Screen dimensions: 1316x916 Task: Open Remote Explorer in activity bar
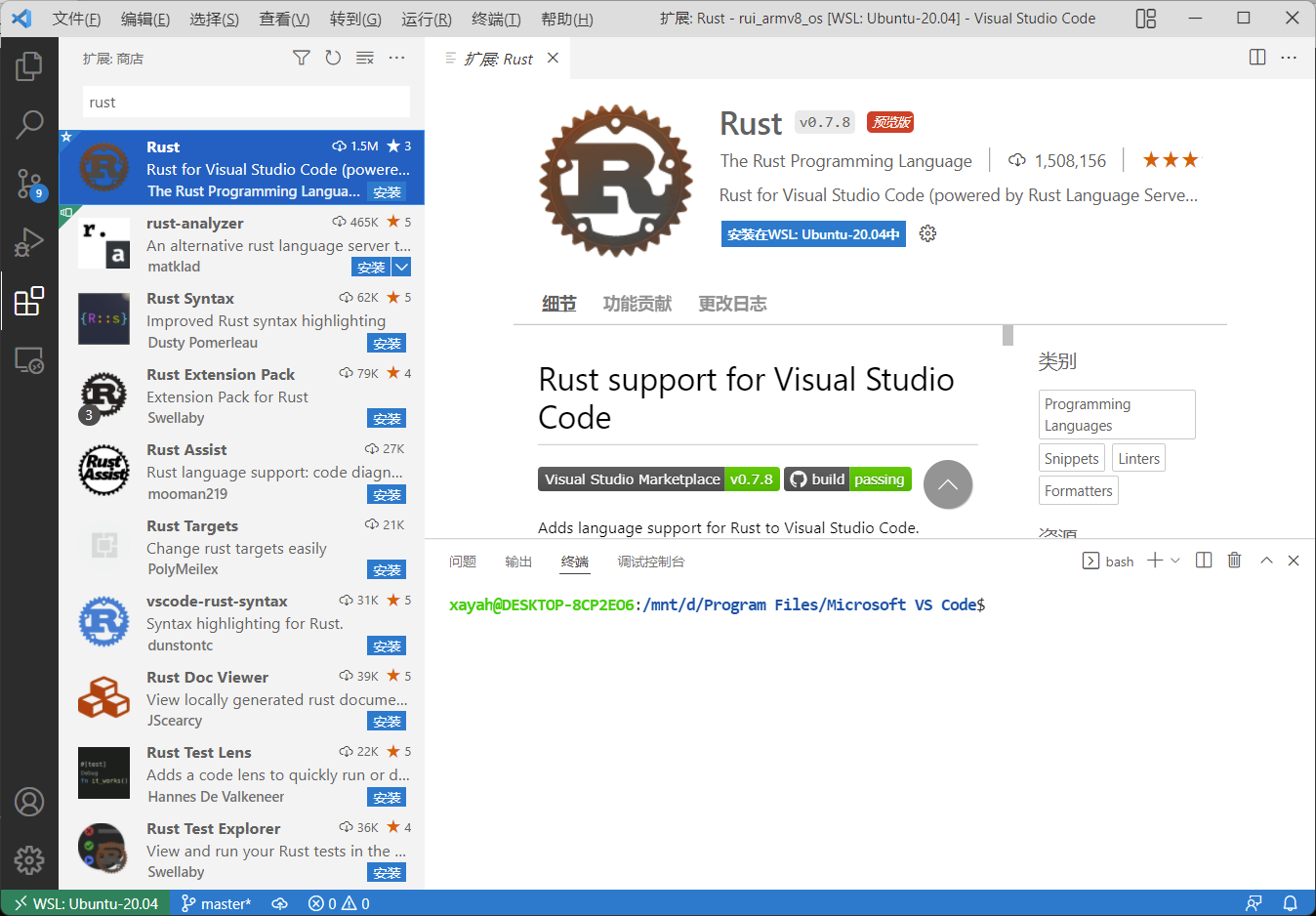pos(29,360)
